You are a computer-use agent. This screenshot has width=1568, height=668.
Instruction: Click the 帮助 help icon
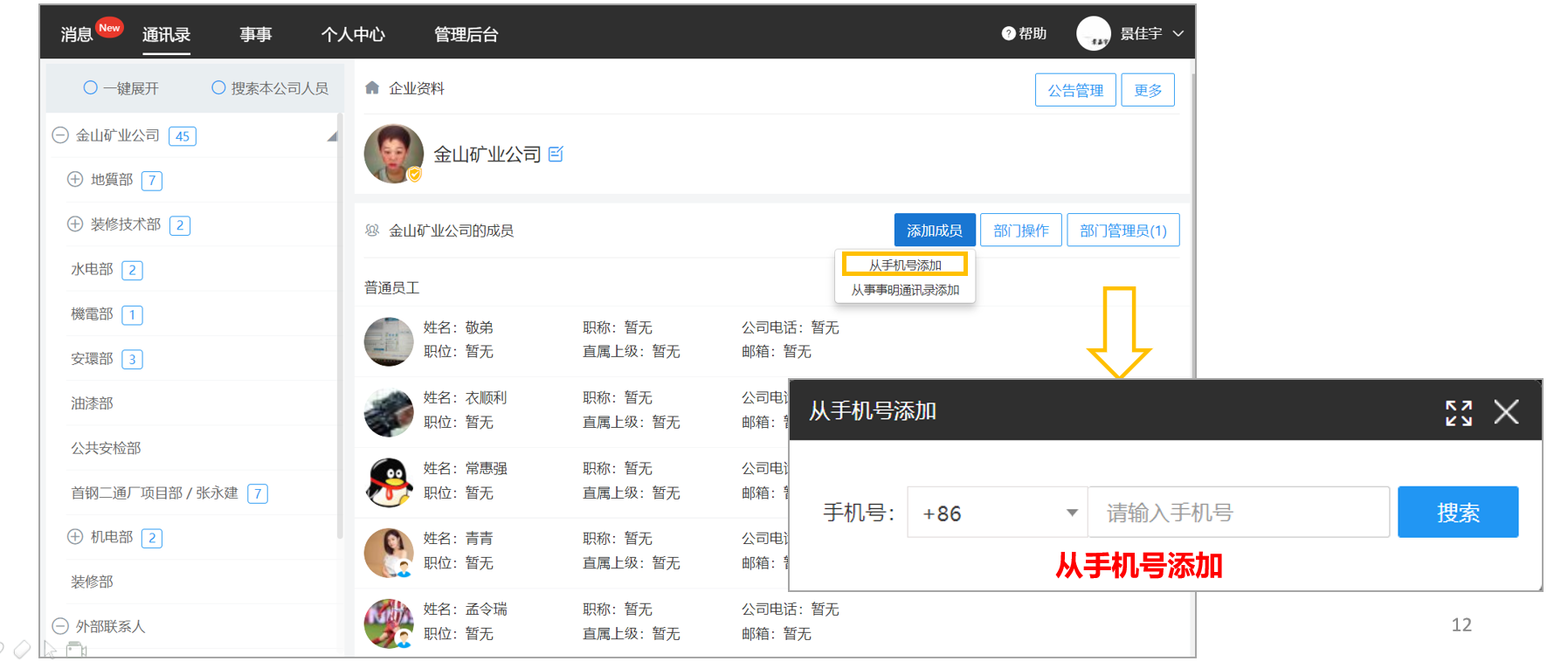(1008, 33)
